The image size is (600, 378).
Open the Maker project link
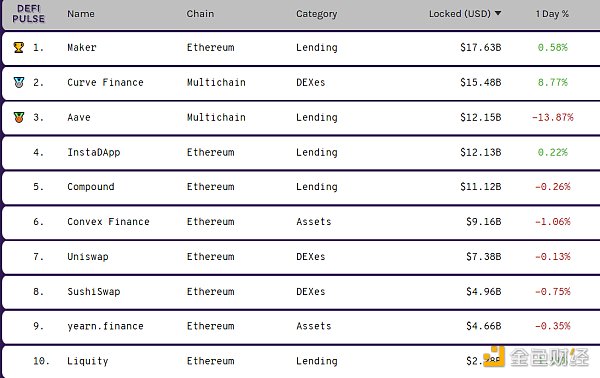pyautogui.click(x=82, y=47)
